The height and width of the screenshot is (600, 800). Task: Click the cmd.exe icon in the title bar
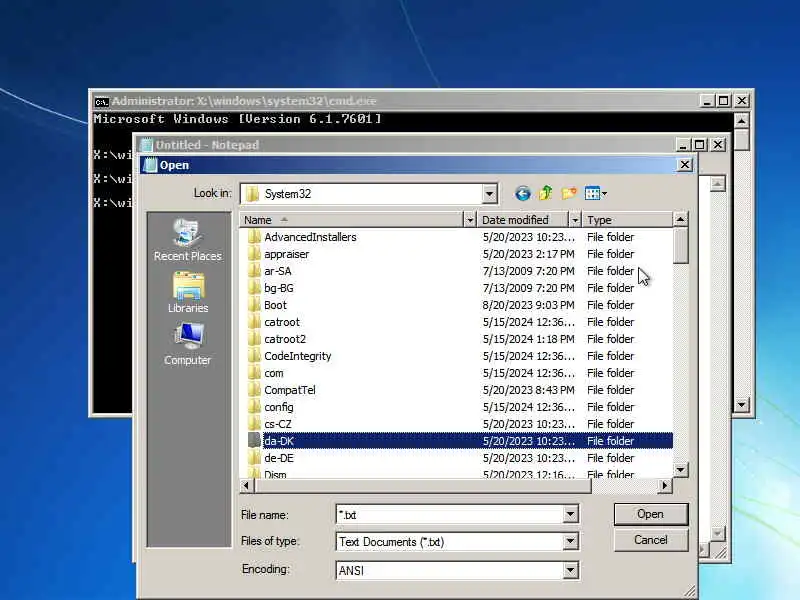102,102
